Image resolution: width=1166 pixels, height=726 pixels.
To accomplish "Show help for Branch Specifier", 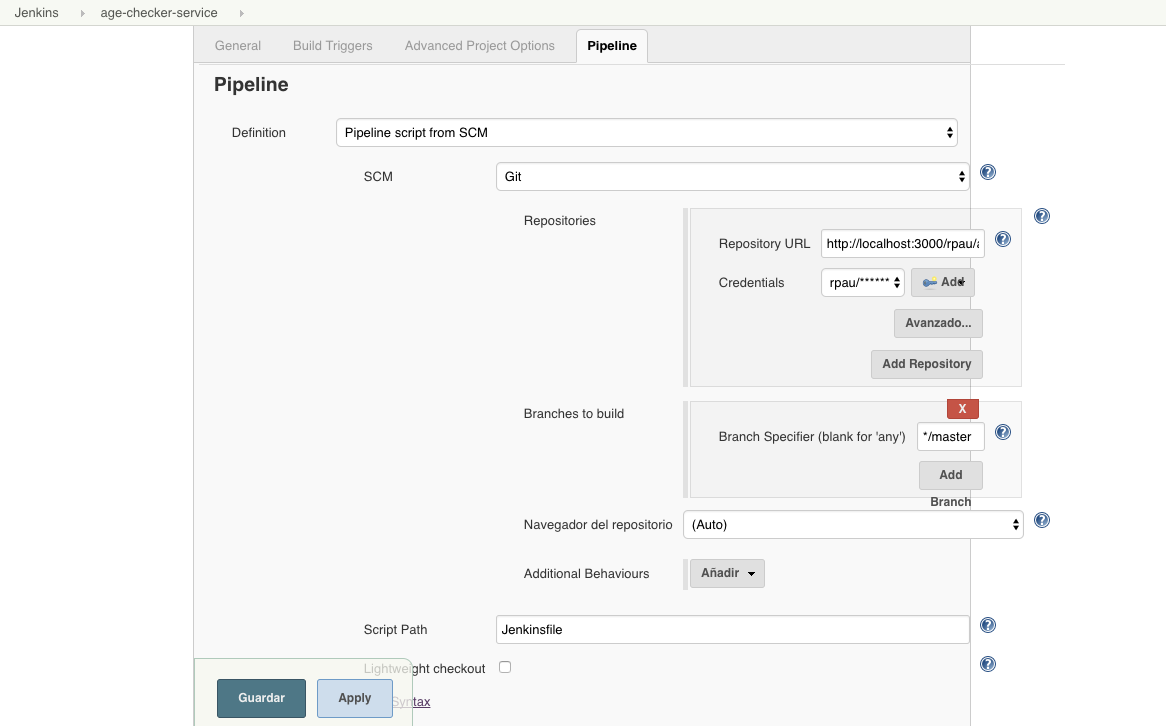I will coord(1002,432).
